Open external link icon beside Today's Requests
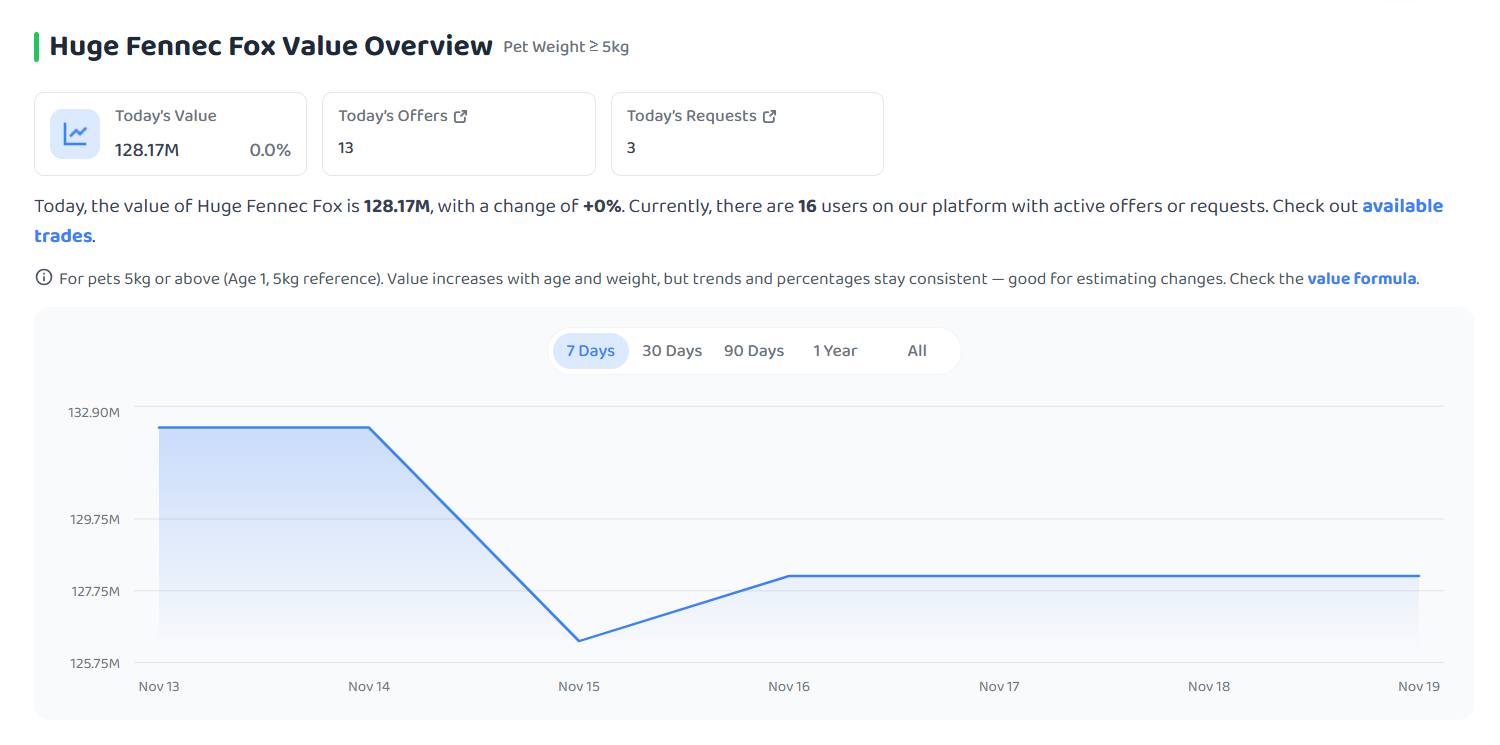 [769, 116]
